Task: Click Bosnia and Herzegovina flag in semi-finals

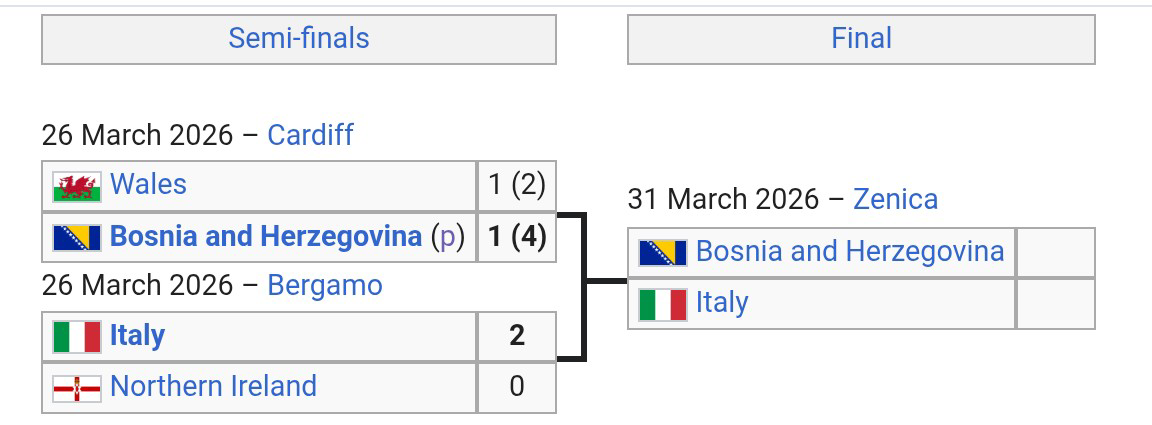Action: (x=77, y=237)
